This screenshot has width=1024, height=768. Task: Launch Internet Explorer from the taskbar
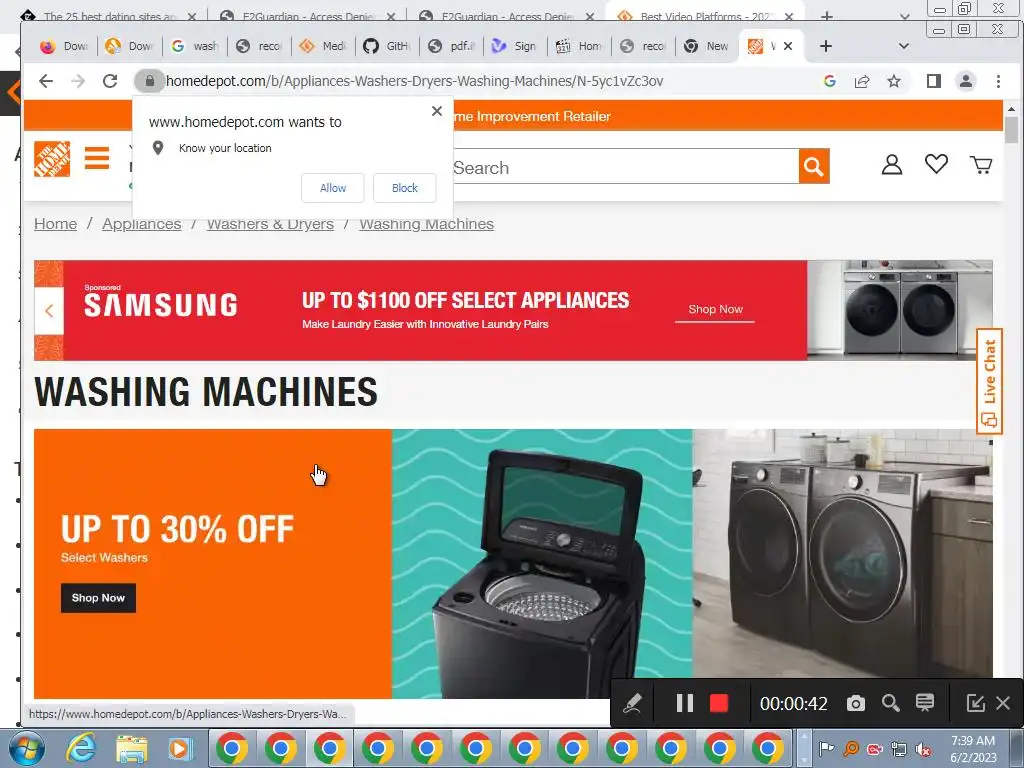[x=82, y=748]
